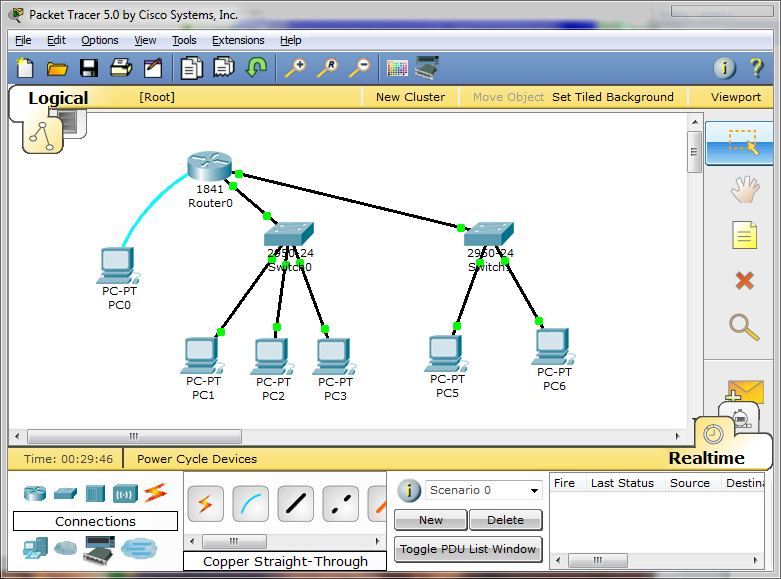
Task: Open the Drawing Palette icon
Action: point(397,68)
